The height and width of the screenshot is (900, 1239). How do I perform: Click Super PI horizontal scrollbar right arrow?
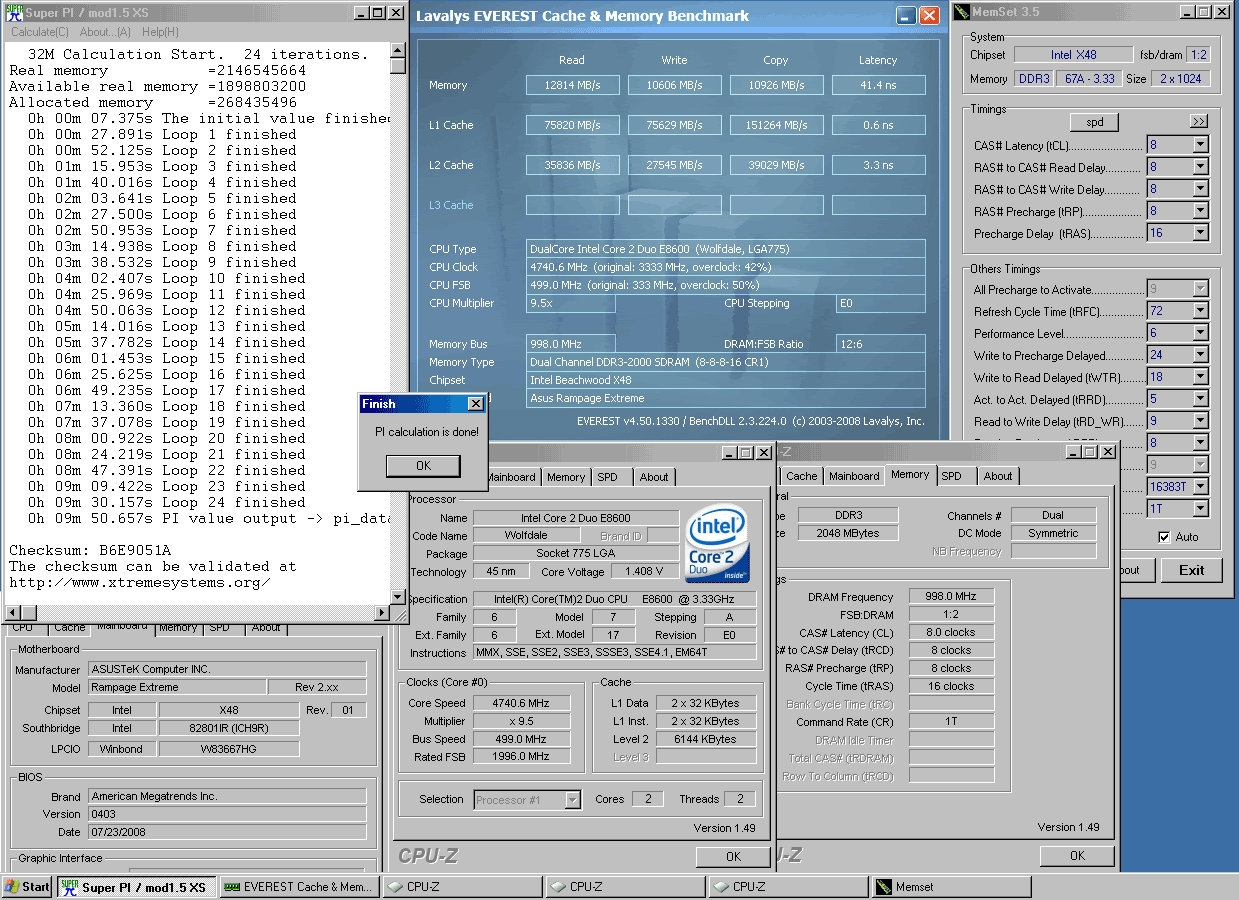tap(382, 612)
